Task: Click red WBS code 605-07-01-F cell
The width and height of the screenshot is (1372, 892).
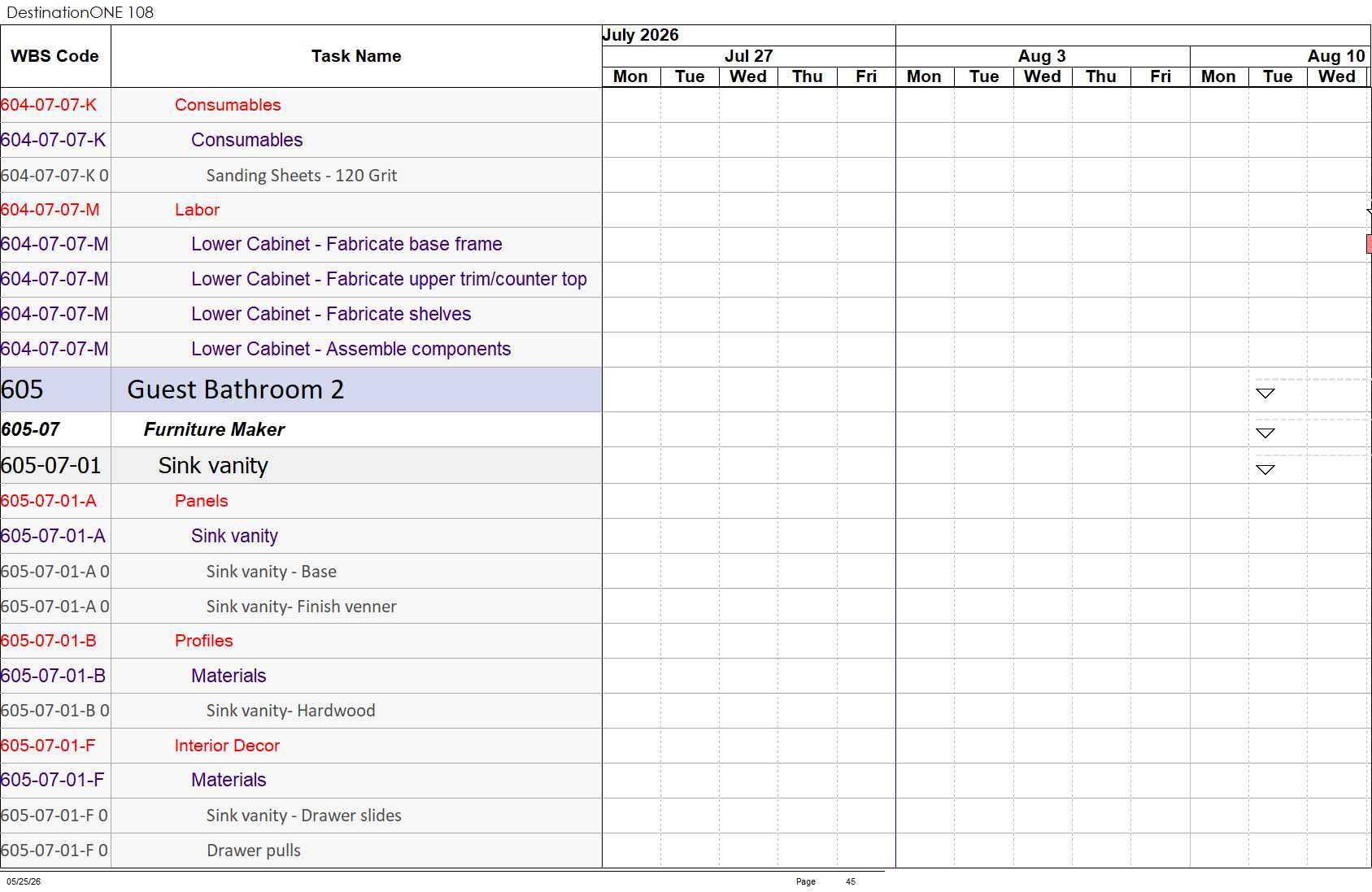Action: pyautogui.click(x=55, y=746)
